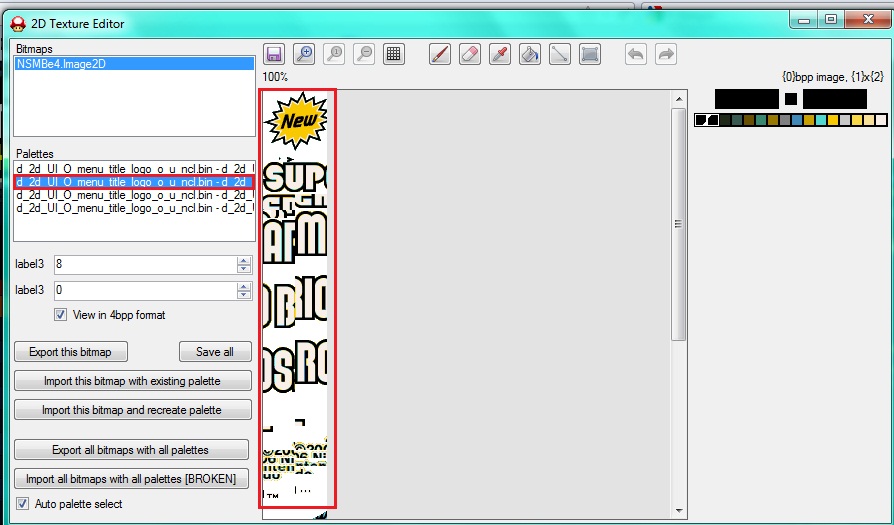894x525 pixels.
Task: Click the Undo arrow icon
Action: click(636, 54)
